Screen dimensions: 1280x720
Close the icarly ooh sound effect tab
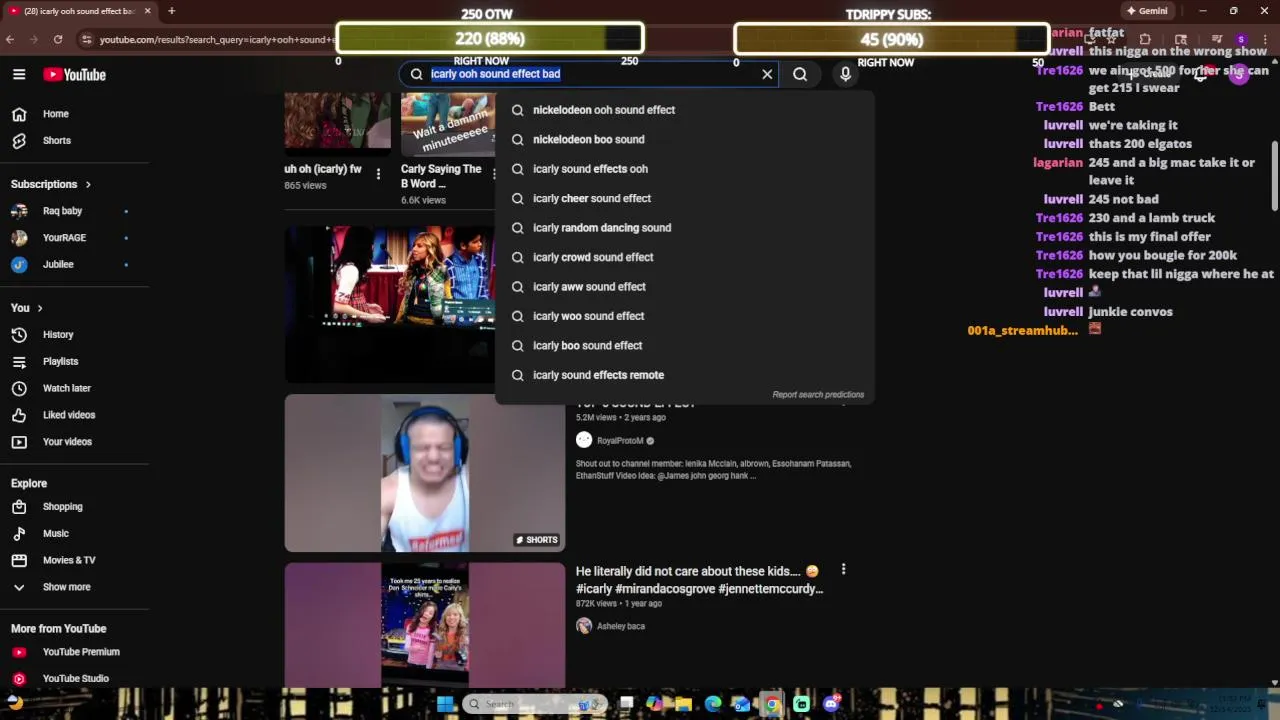148,11
